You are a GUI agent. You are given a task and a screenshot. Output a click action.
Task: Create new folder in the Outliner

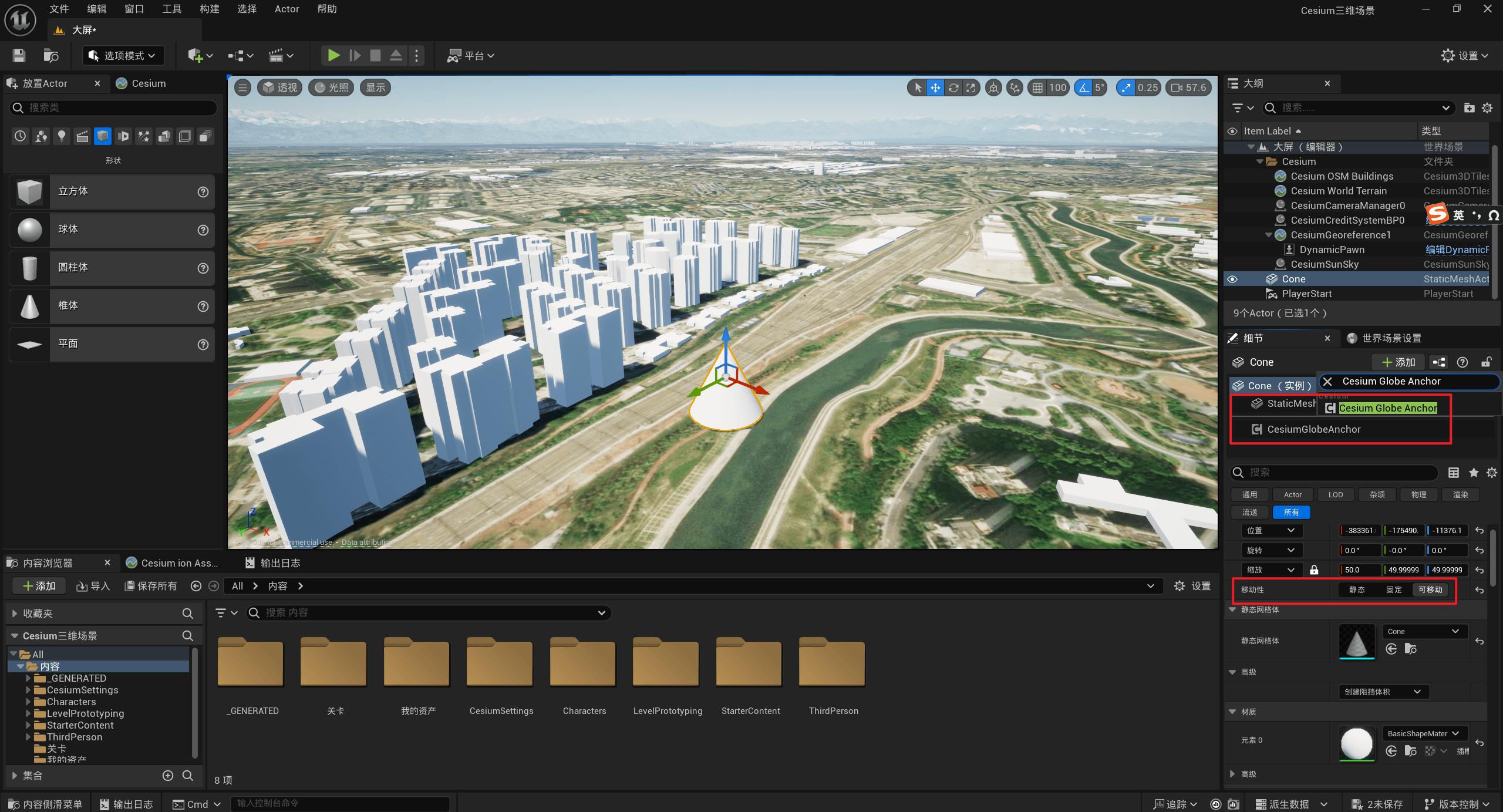click(1469, 107)
